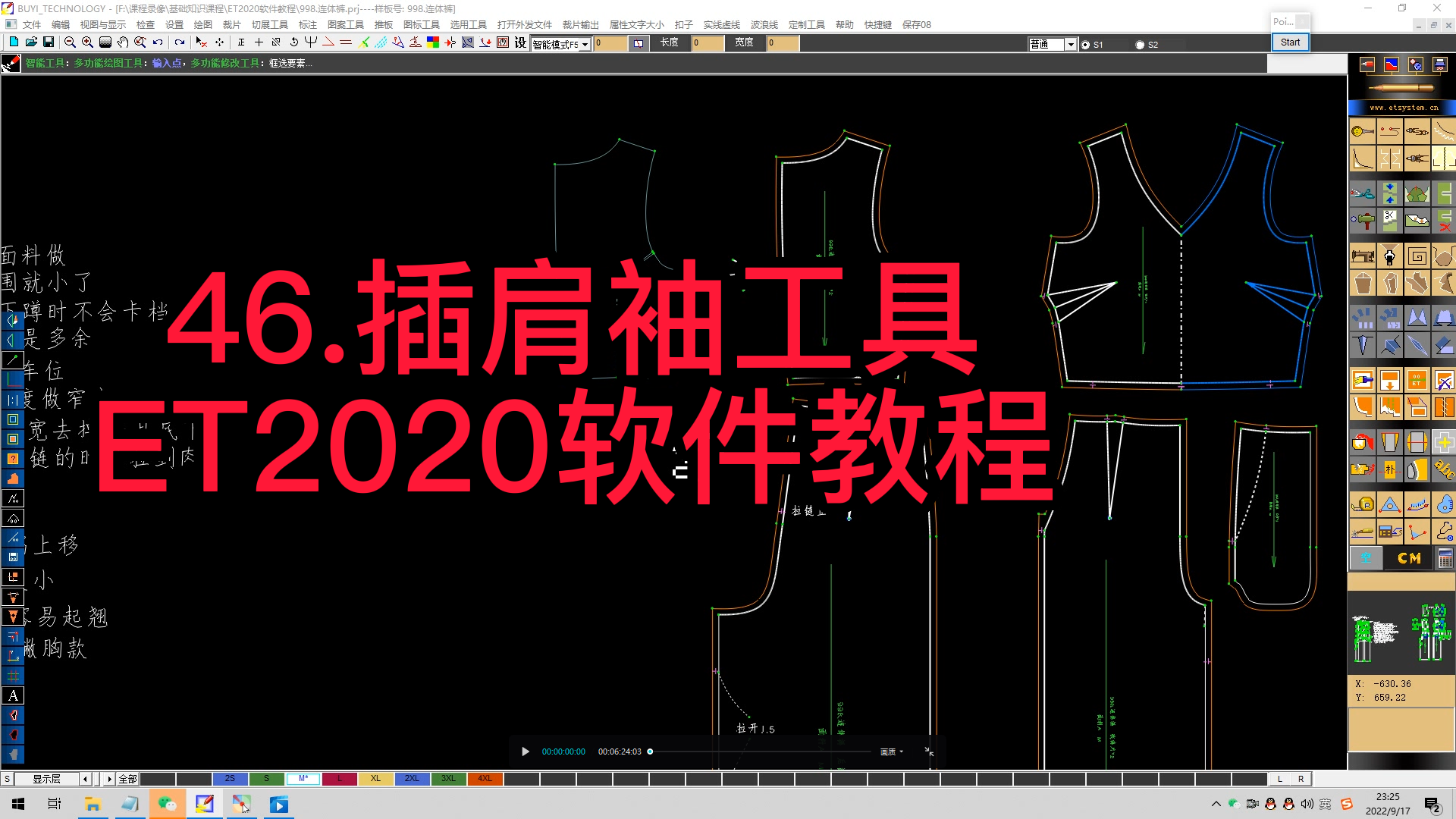Click the Zoom in magnifier icon
Image resolution: width=1456 pixels, height=819 pixels.
click(x=87, y=42)
